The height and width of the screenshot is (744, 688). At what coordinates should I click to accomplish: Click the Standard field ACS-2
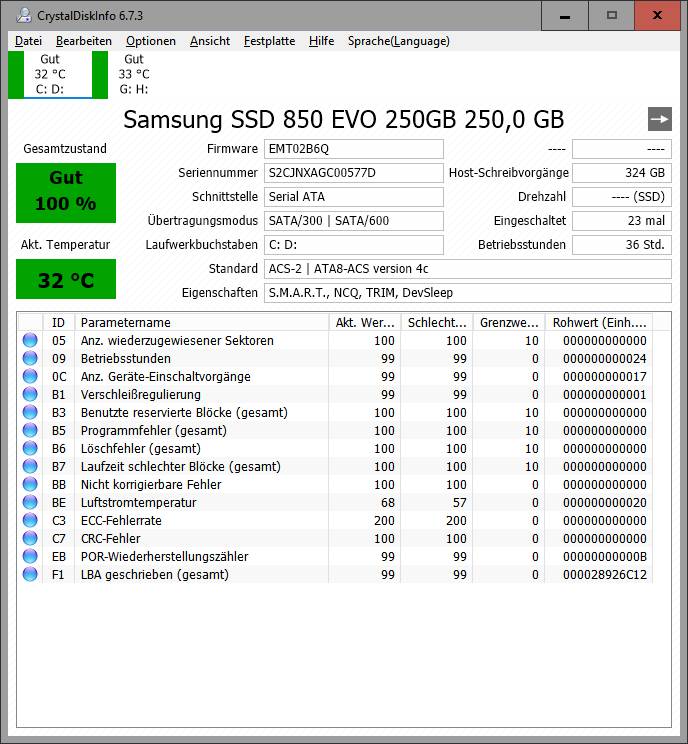click(x=468, y=269)
